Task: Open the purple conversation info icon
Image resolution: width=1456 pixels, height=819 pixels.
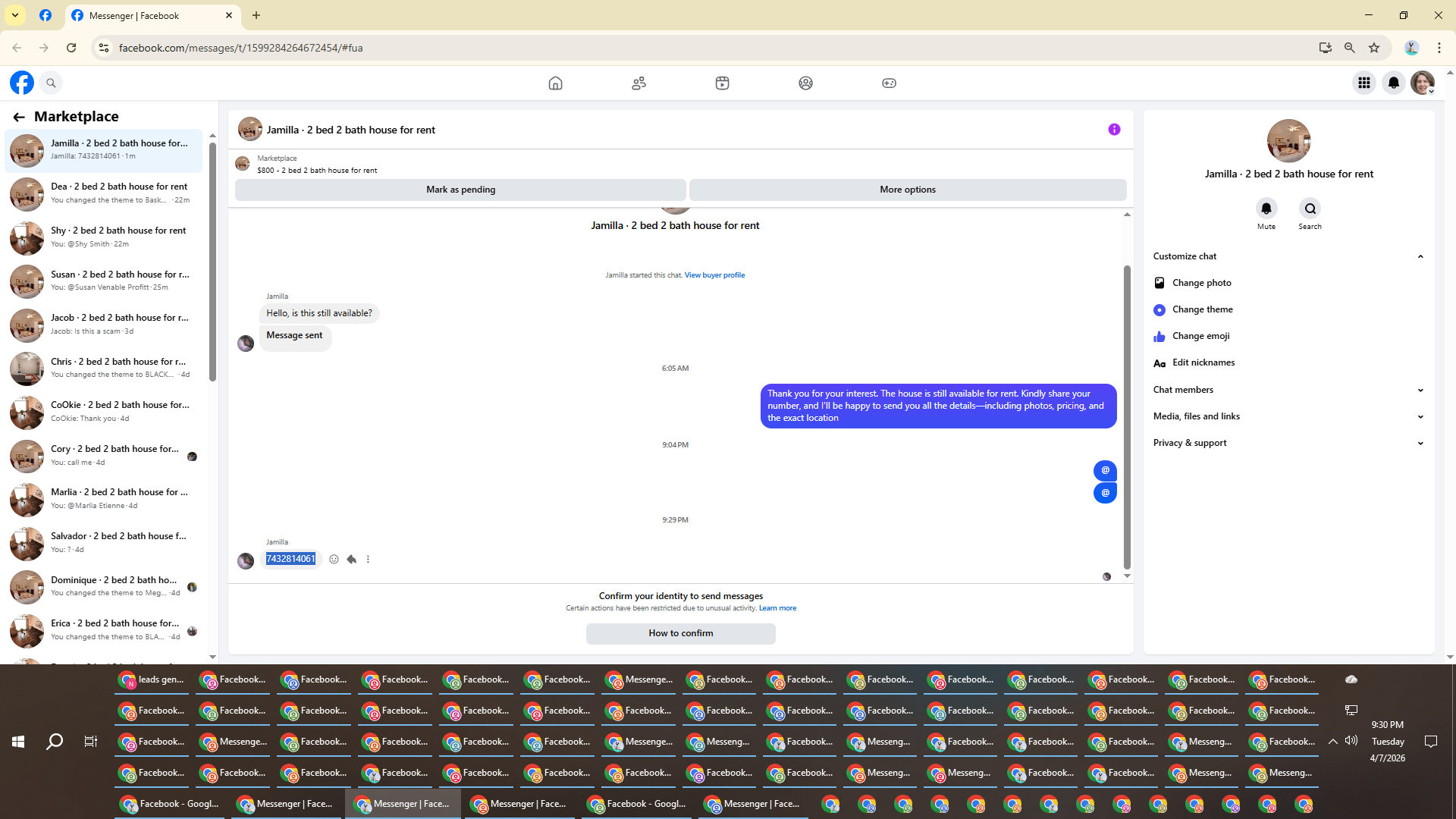Action: [x=1114, y=130]
